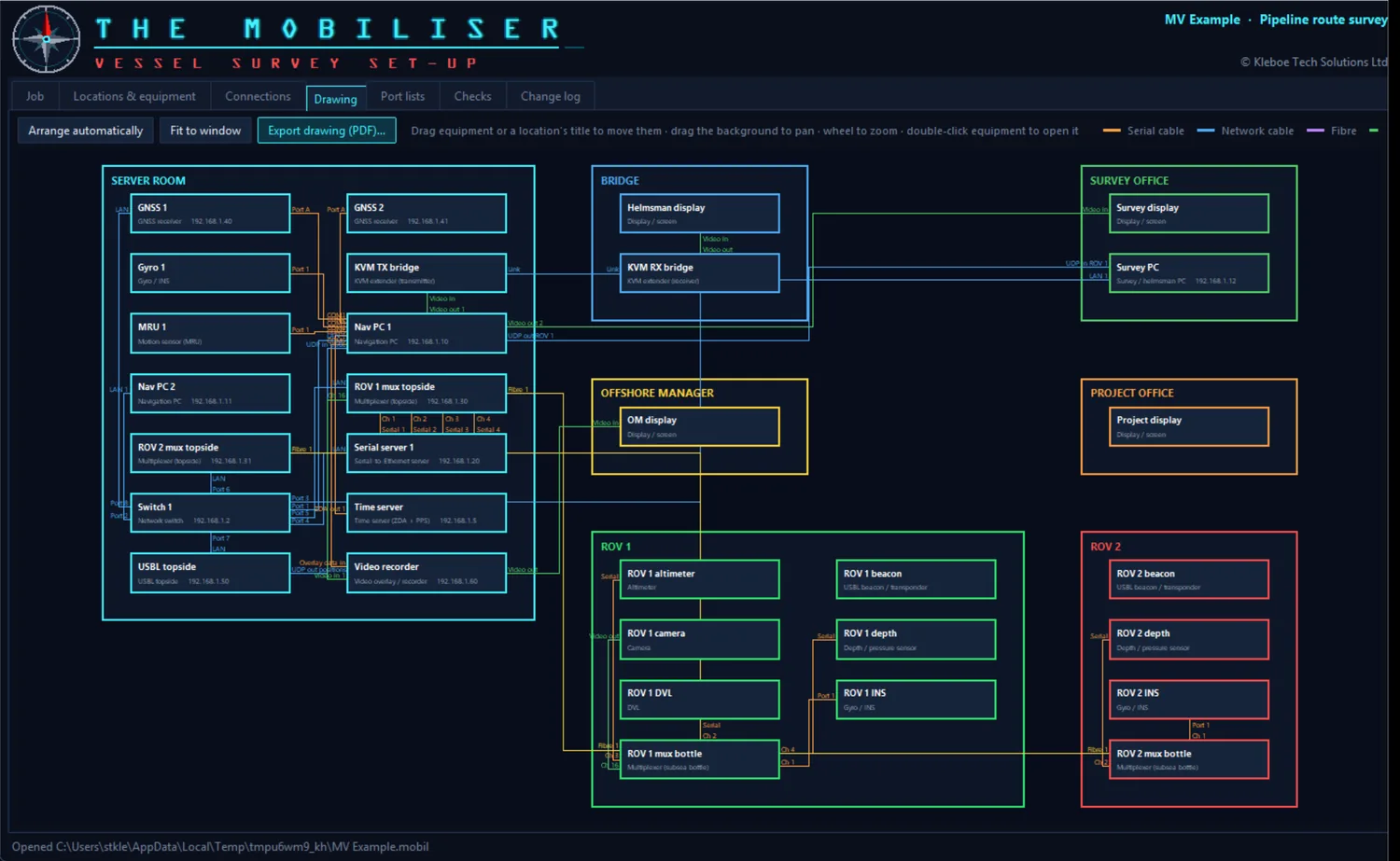
Task: Select the USBL topside box
Action: (x=210, y=573)
